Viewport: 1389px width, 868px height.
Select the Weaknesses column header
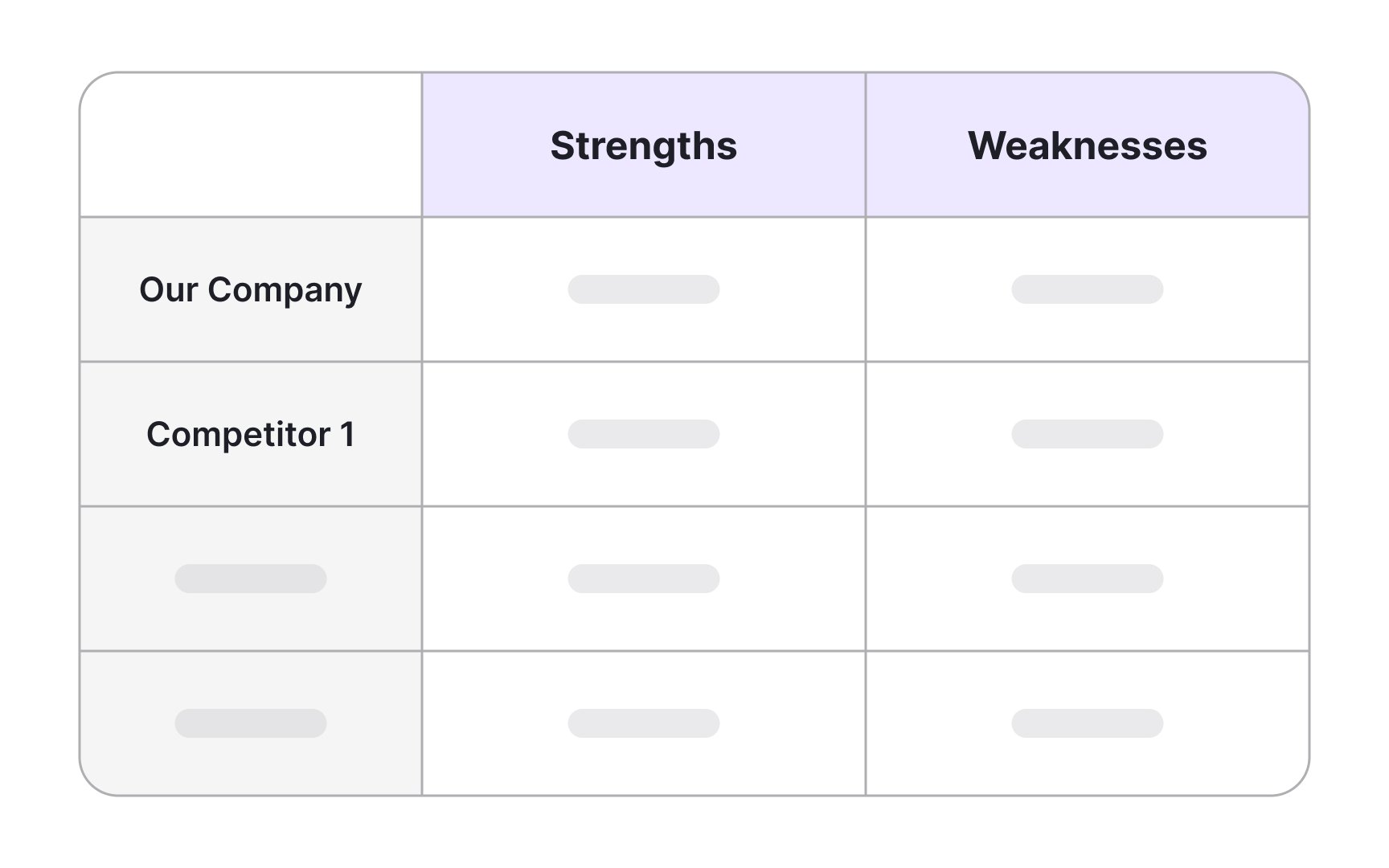point(1087,146)
